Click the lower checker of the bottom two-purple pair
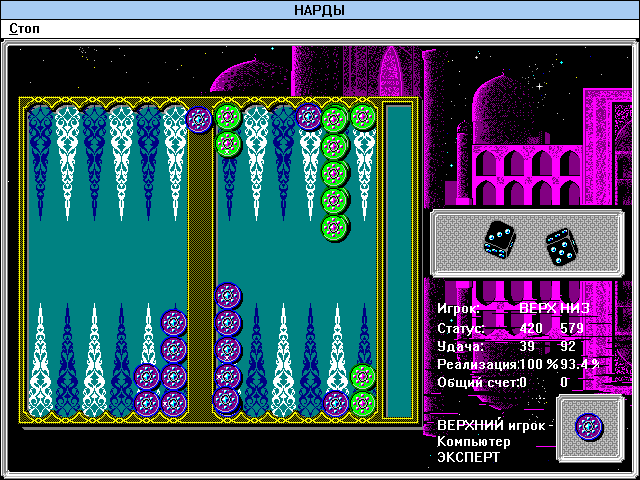Screen dimensions: 640x480 coord(147,403)
